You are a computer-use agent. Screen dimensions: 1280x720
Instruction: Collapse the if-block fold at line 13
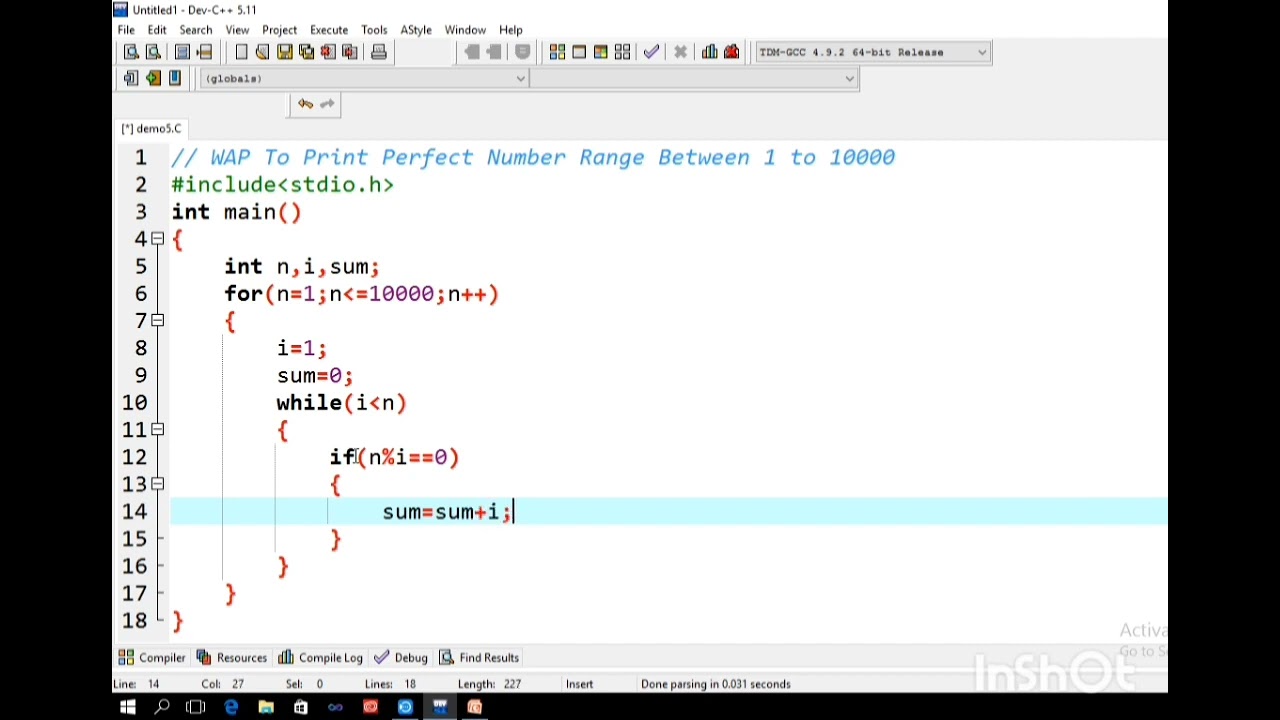(x=157, y=484)
